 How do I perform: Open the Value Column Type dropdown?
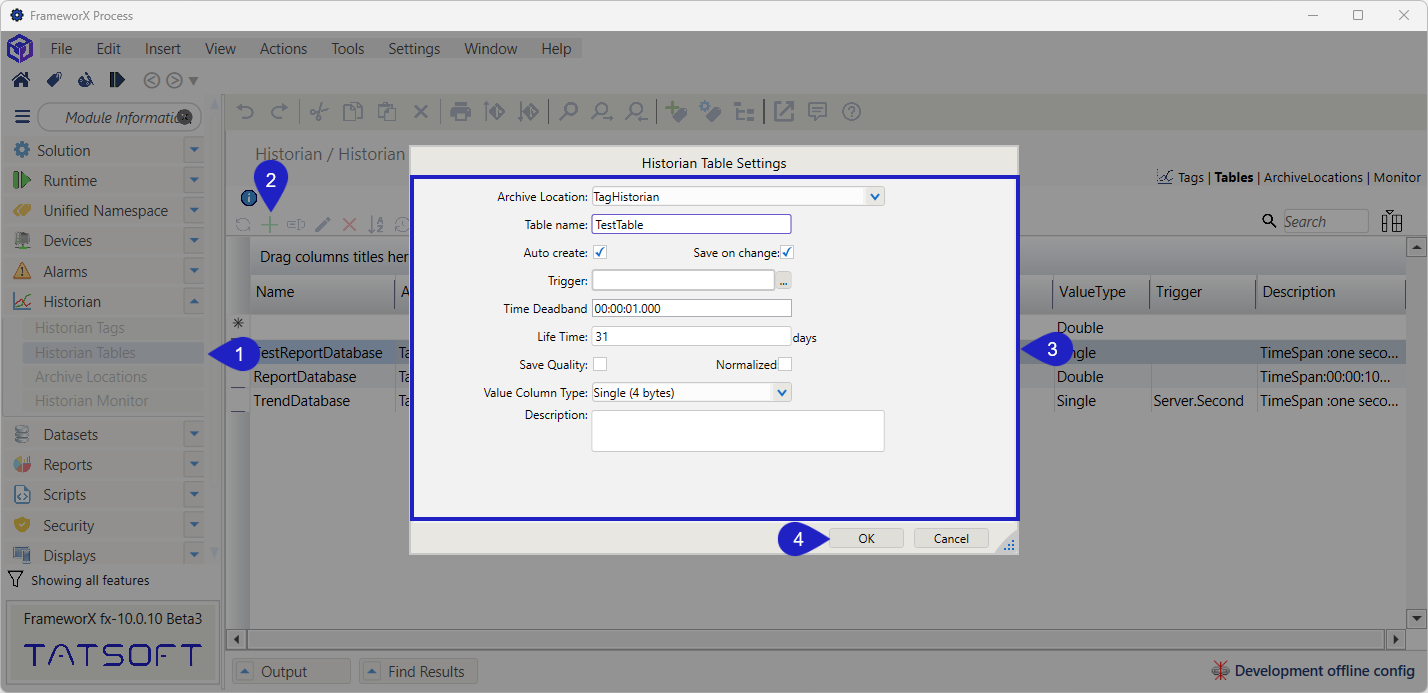point(781,393)
